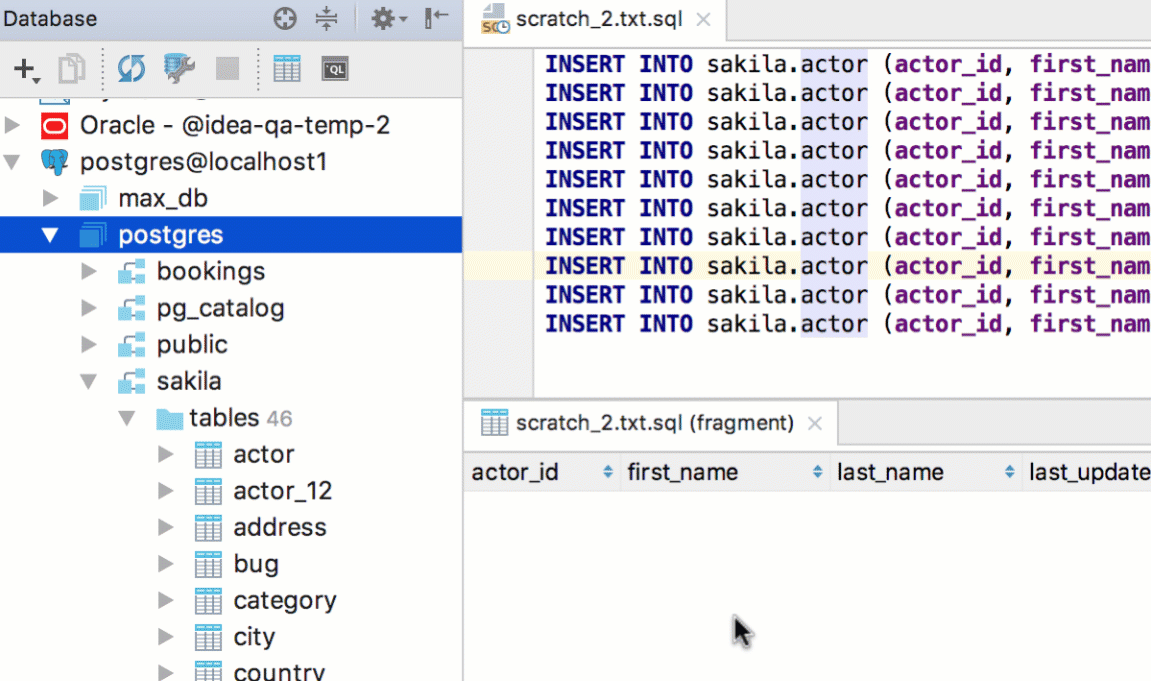Click the tables folder icon

pyautogui.click(x=170, y=418)
